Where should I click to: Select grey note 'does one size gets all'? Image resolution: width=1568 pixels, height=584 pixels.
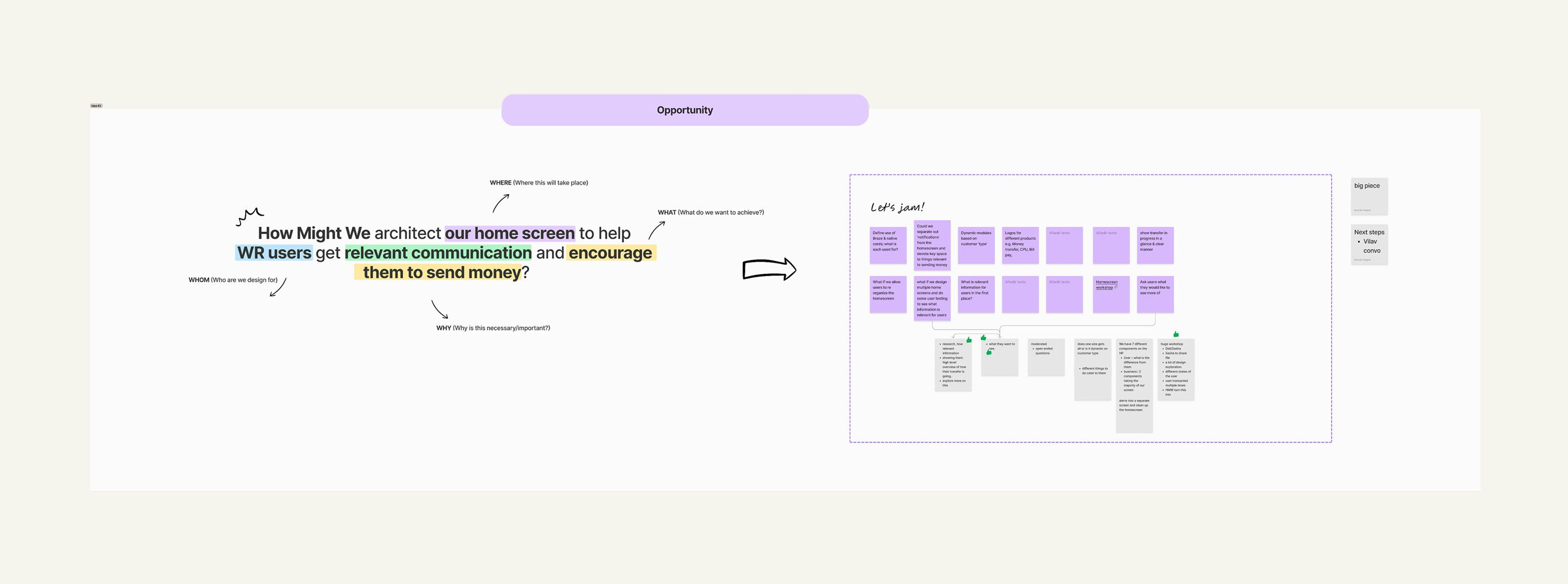pos(1093,370)
